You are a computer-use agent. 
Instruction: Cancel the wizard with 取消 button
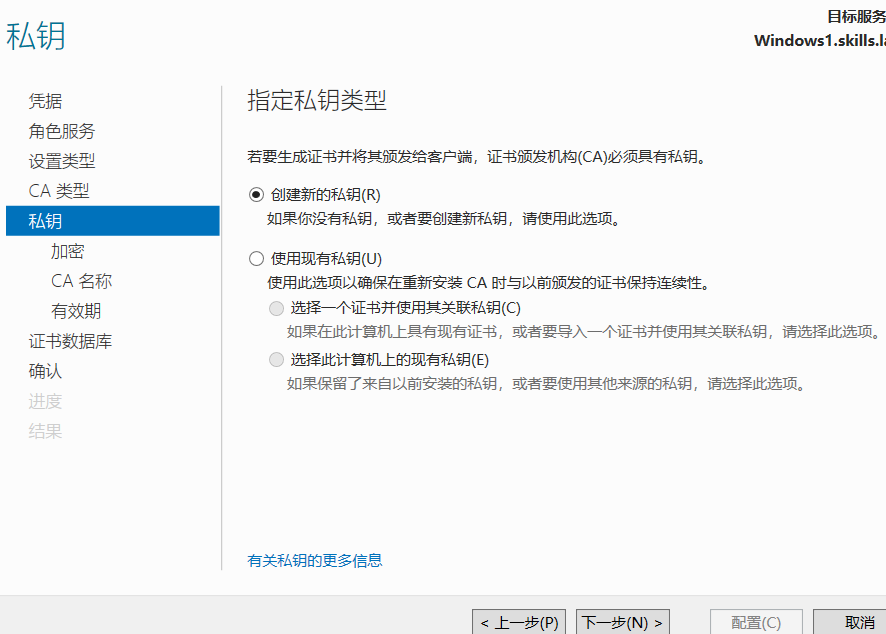858,622
